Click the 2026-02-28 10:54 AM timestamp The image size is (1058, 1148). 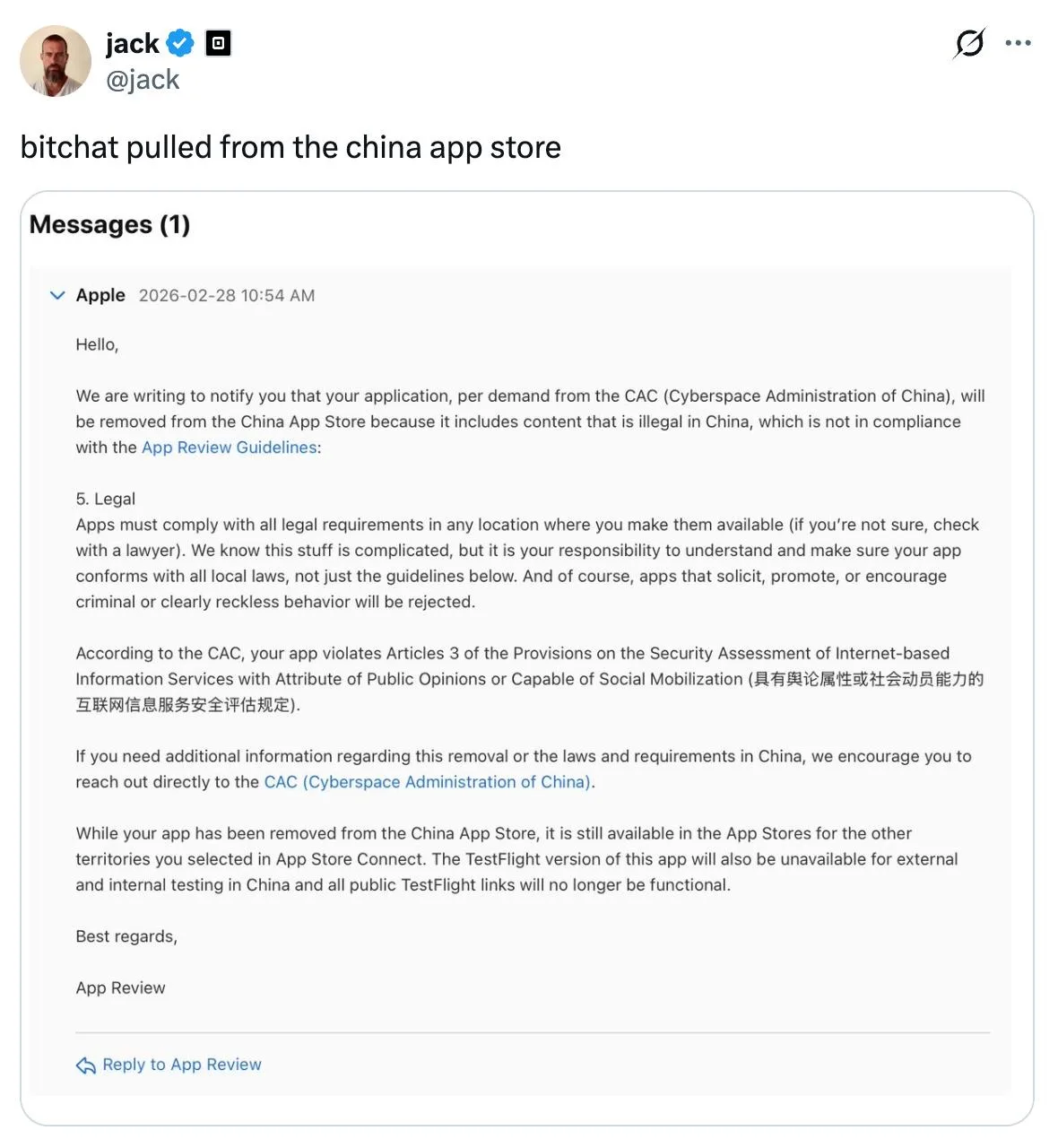pos(227,296)
